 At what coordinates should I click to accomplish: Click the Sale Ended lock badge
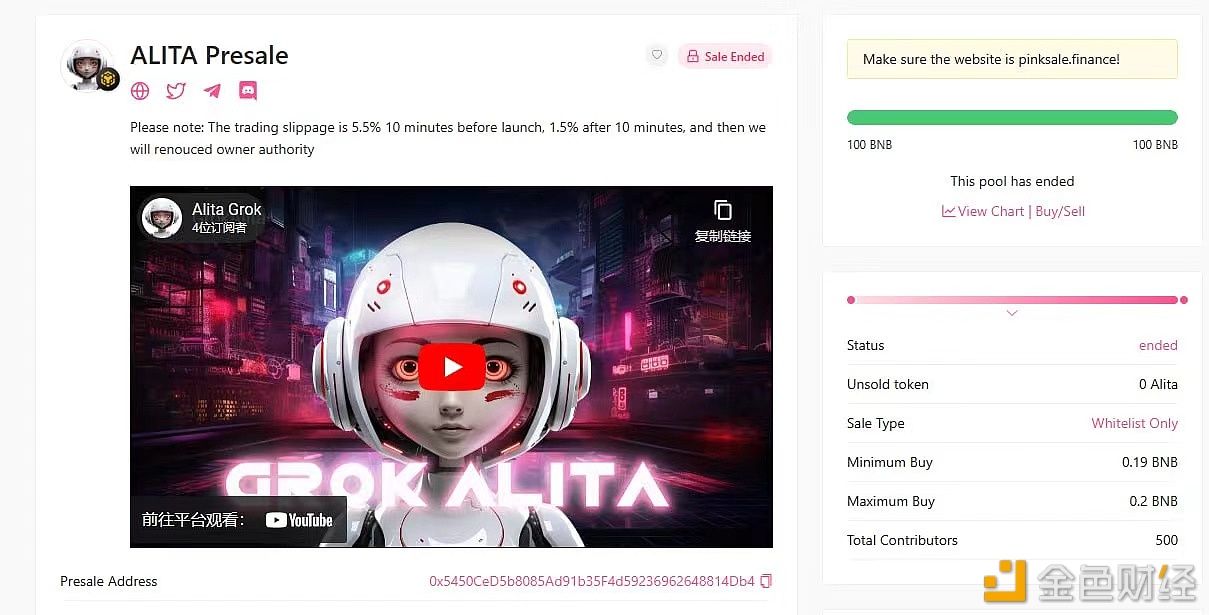pos(725,56)
